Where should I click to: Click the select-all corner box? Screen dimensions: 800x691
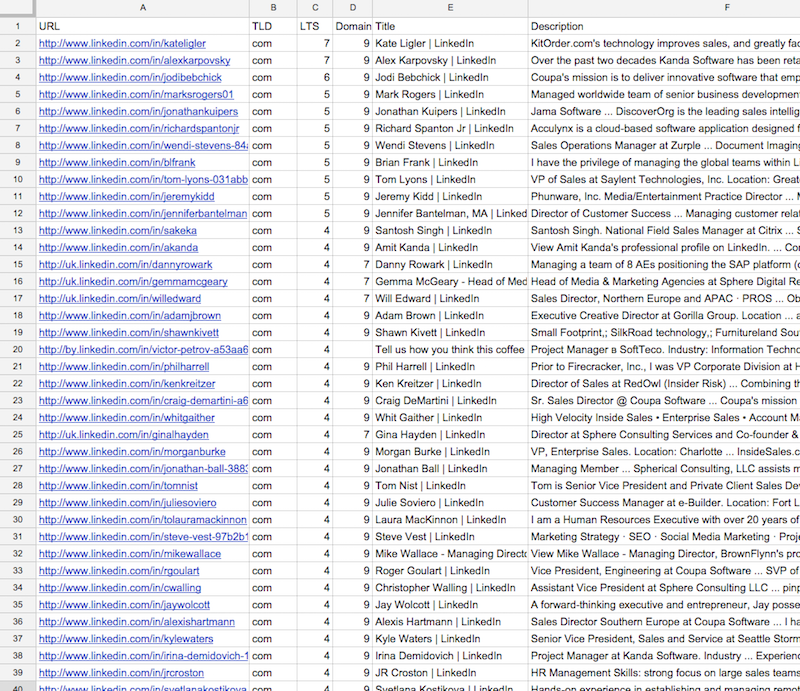point(18,8)
